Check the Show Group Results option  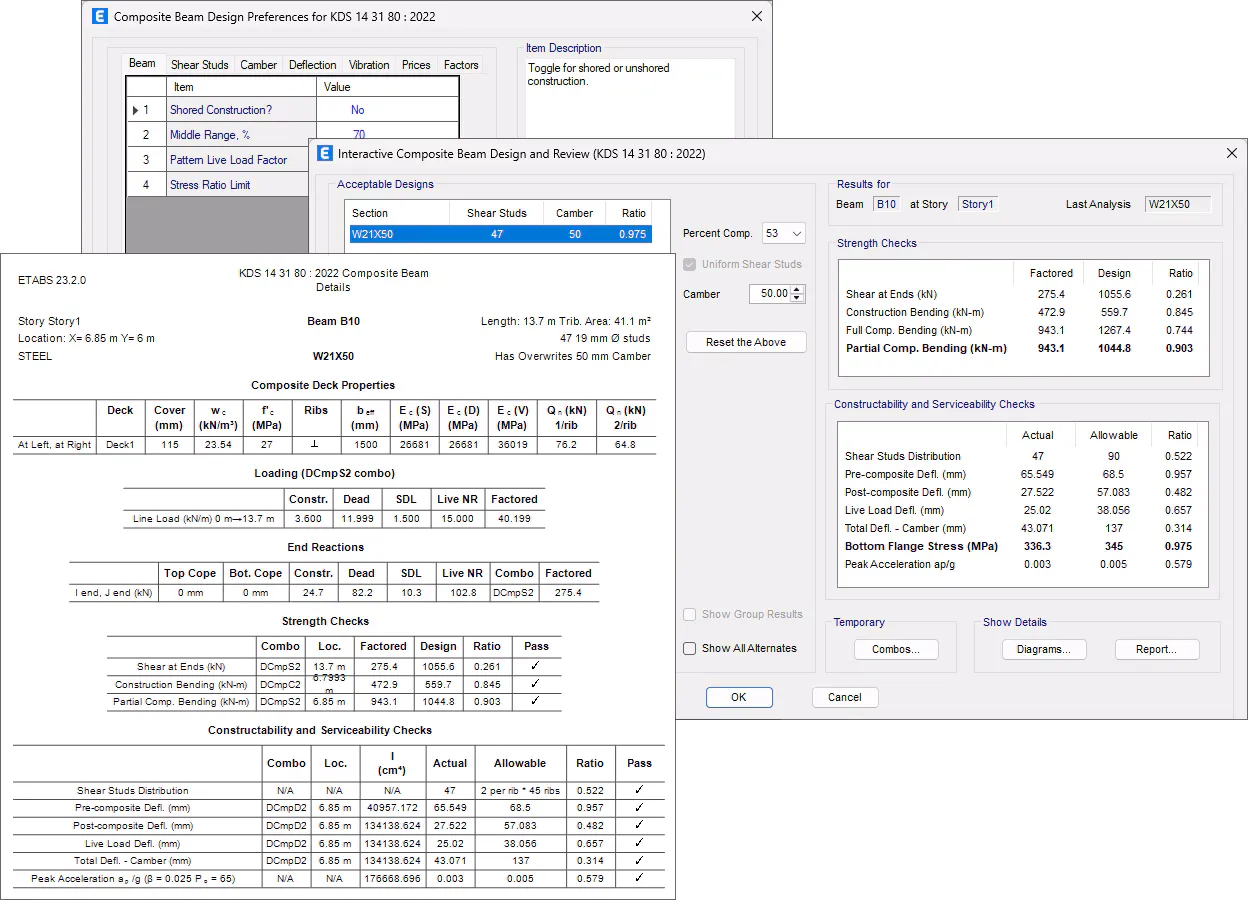tap(690, 614)
